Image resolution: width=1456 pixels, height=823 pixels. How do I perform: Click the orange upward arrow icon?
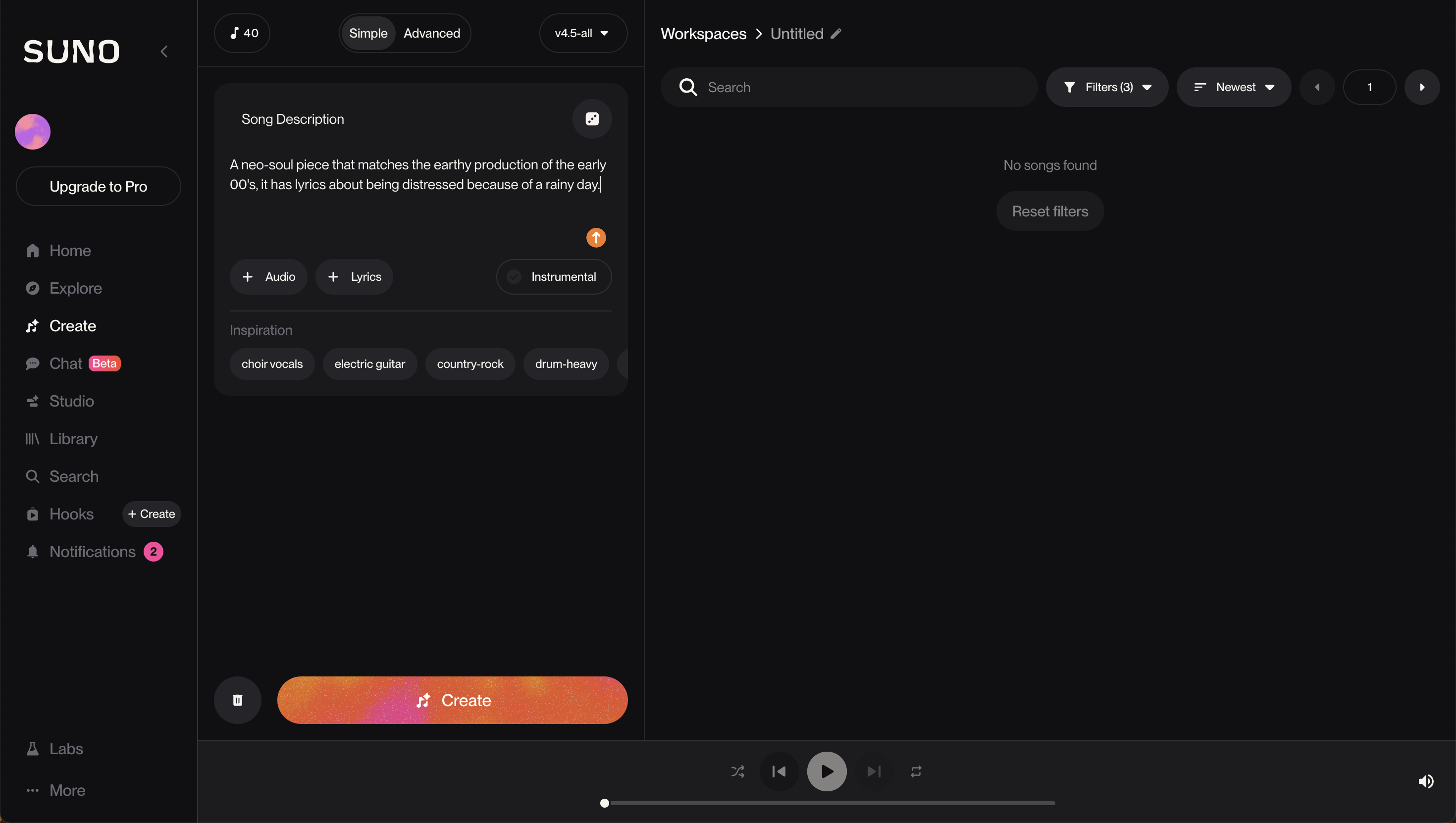click(596, 237)
